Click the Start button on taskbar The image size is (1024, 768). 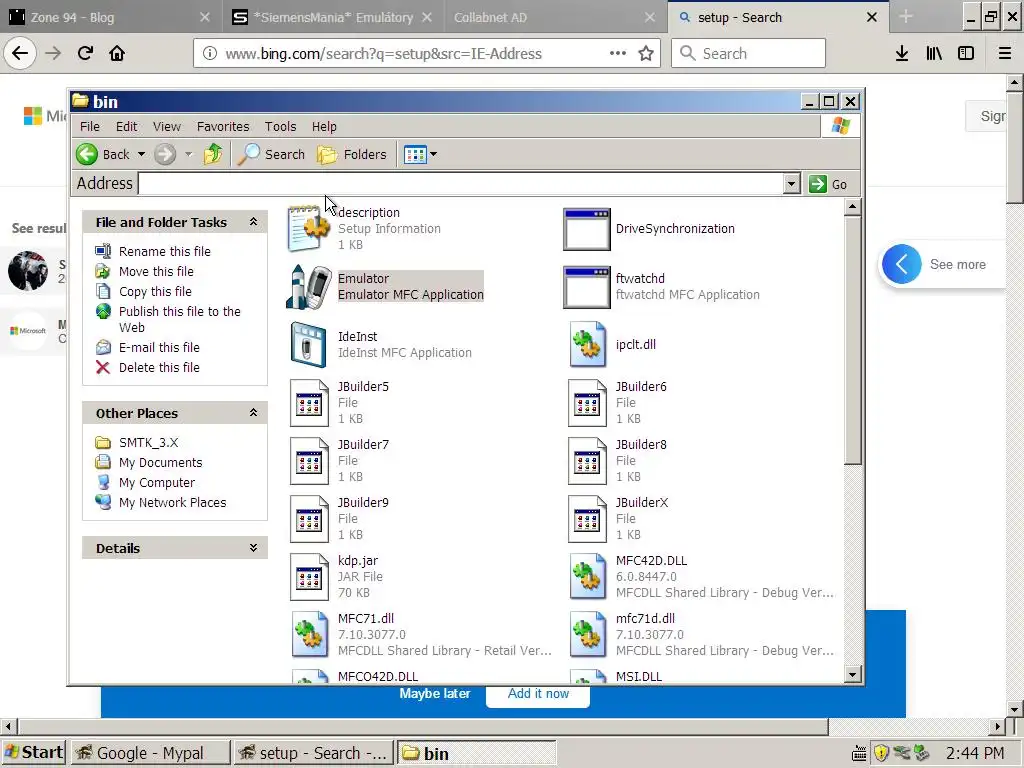(x=33, y=753)
